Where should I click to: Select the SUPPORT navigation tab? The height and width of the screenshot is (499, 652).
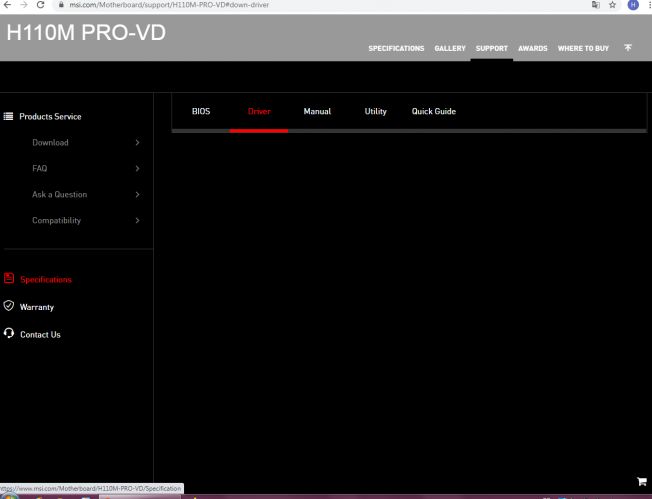click(x=491, y=48)
